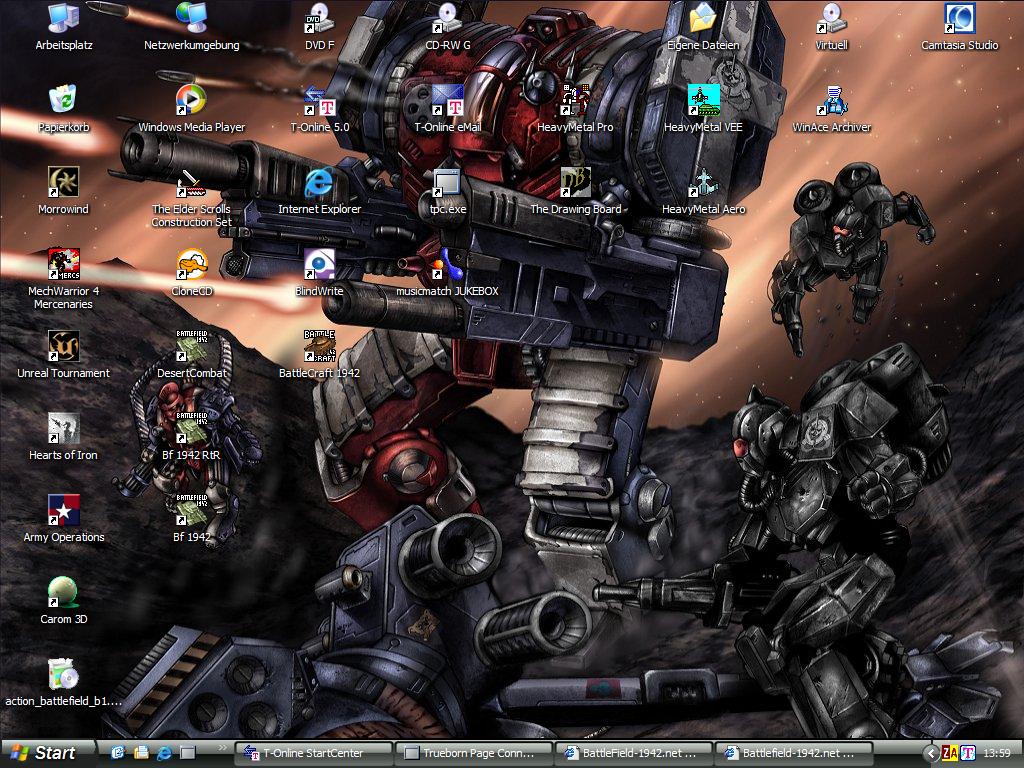Click the T-Online tray icon
Image resolution: width=1024 pixels, height=768 pixels.
coord(968,754)
